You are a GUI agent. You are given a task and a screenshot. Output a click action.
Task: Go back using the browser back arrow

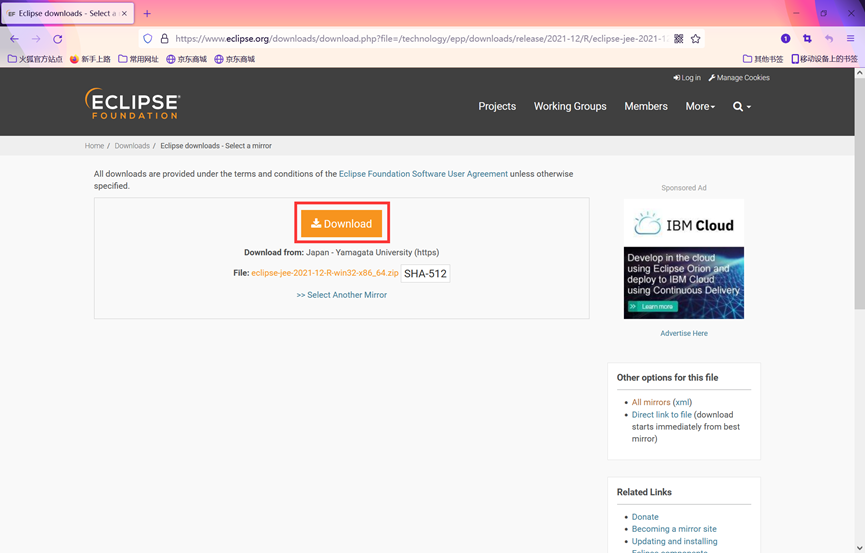[x=14, y=39]
